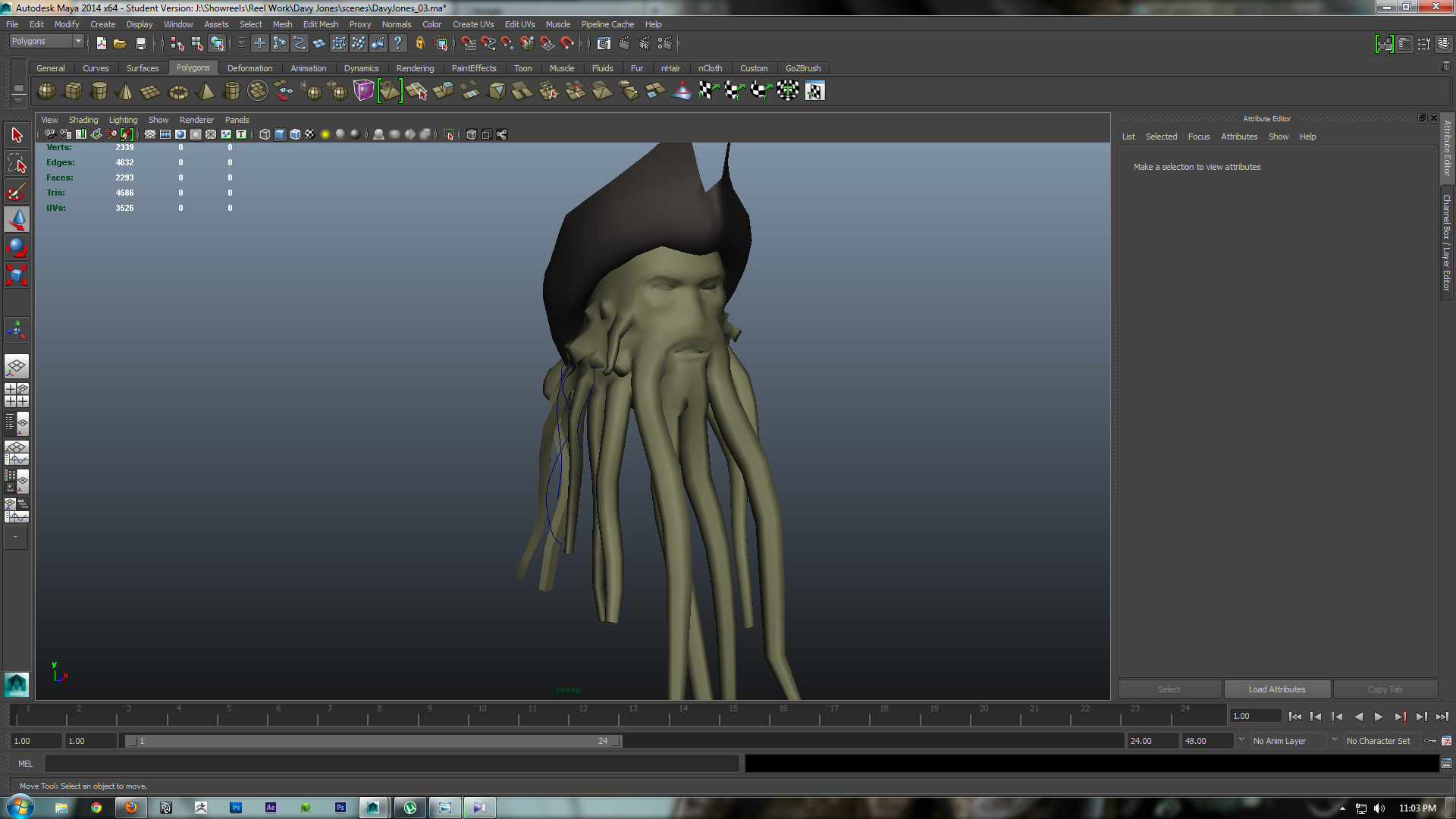The height and width of the screenshot is (819, 1456).
Task: Open the Create UVs menu
Action: (x=473, y=24)
